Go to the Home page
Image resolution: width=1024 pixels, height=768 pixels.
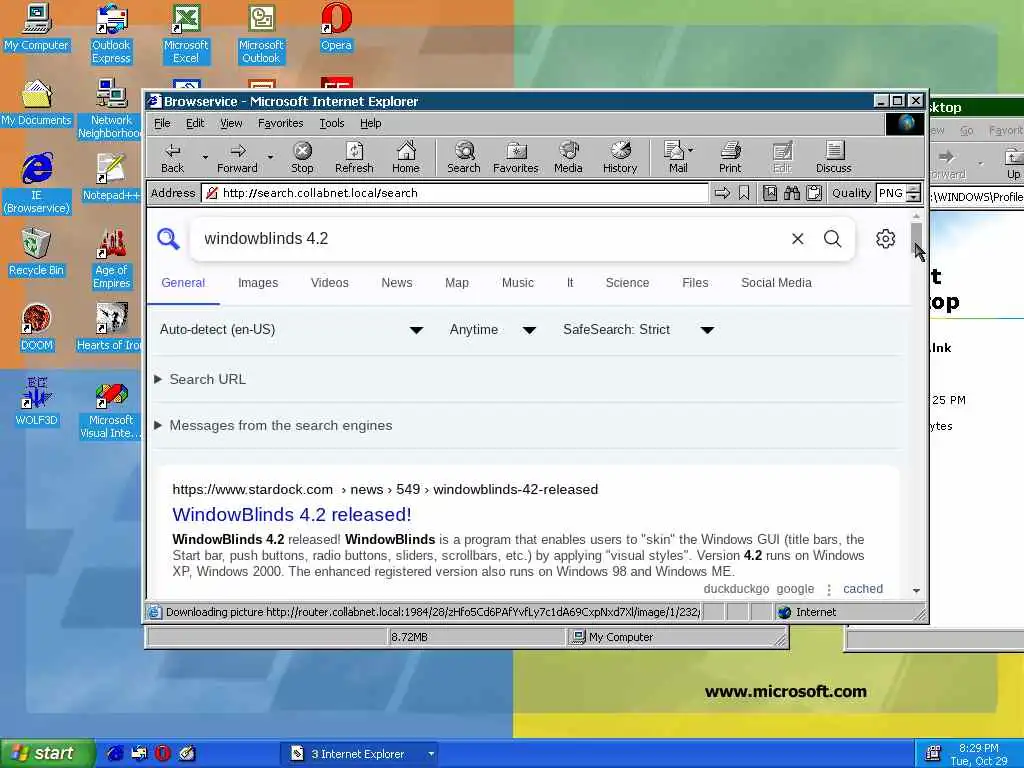click(x=406, y=157)
